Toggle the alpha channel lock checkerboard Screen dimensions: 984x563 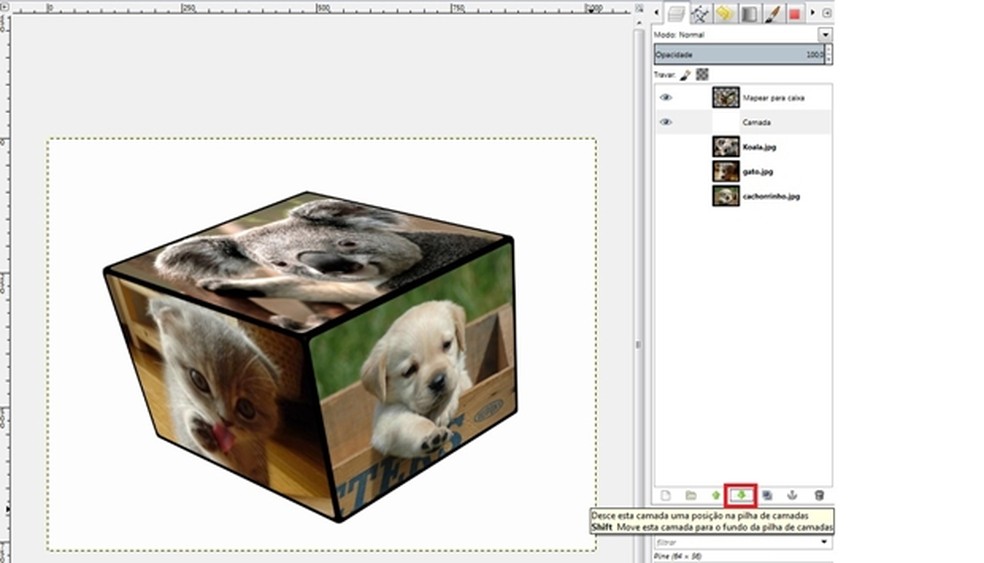point(702,74)
